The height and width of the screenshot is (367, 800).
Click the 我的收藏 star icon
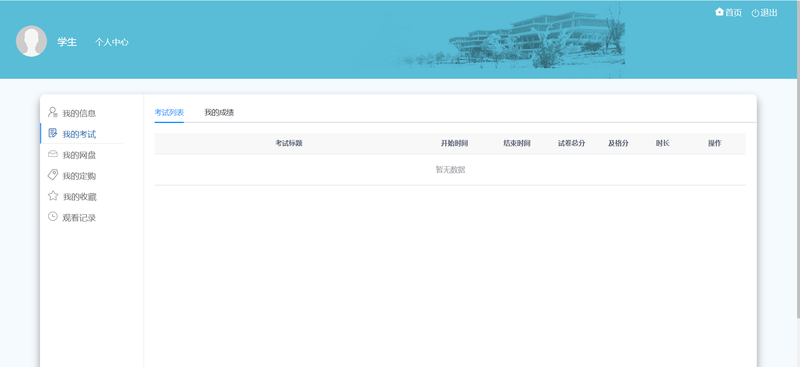click(x=53, y=195)
